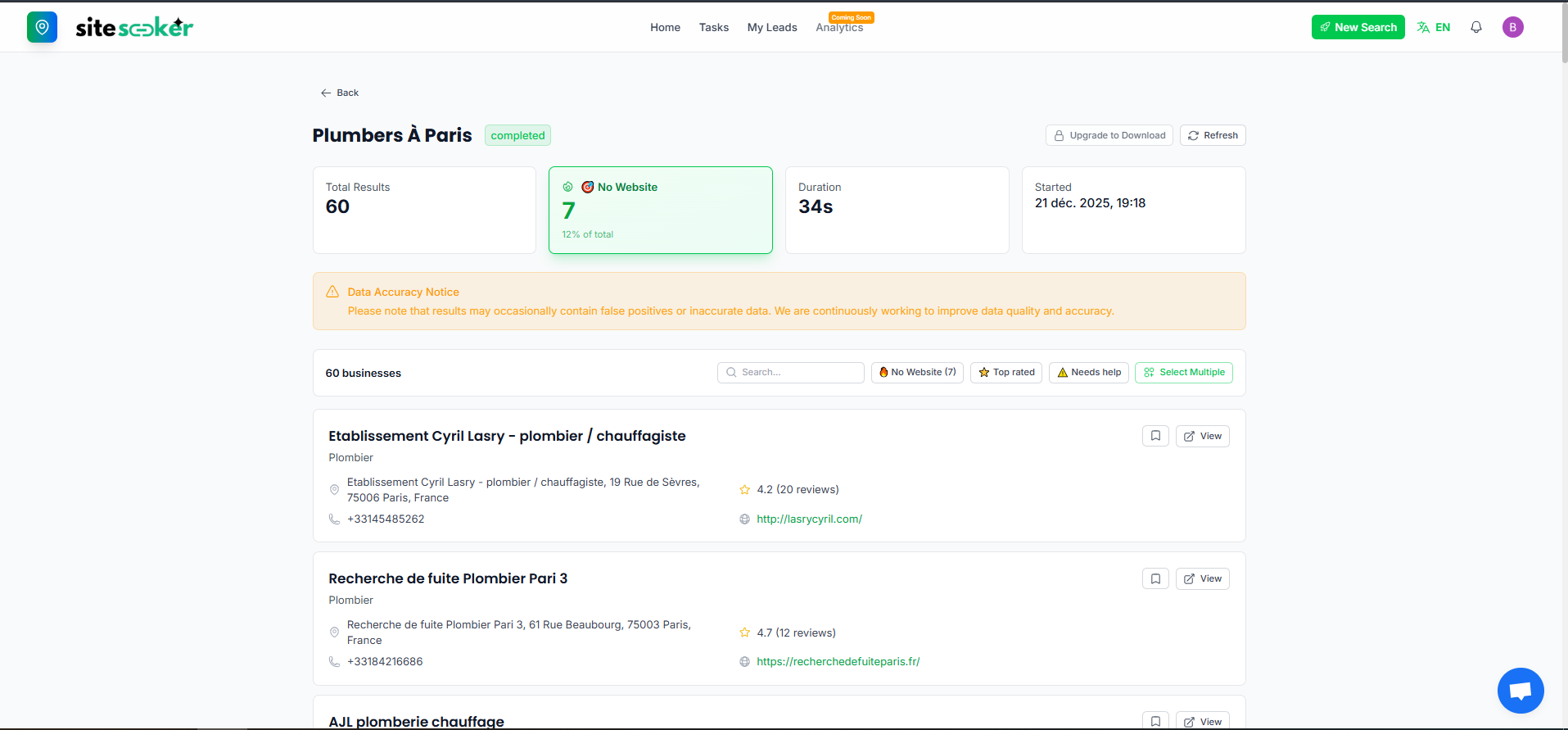Screen dimensions: 1568x730
Task: Click the phone icon for +33145485262
Action: tap(334, 519)
